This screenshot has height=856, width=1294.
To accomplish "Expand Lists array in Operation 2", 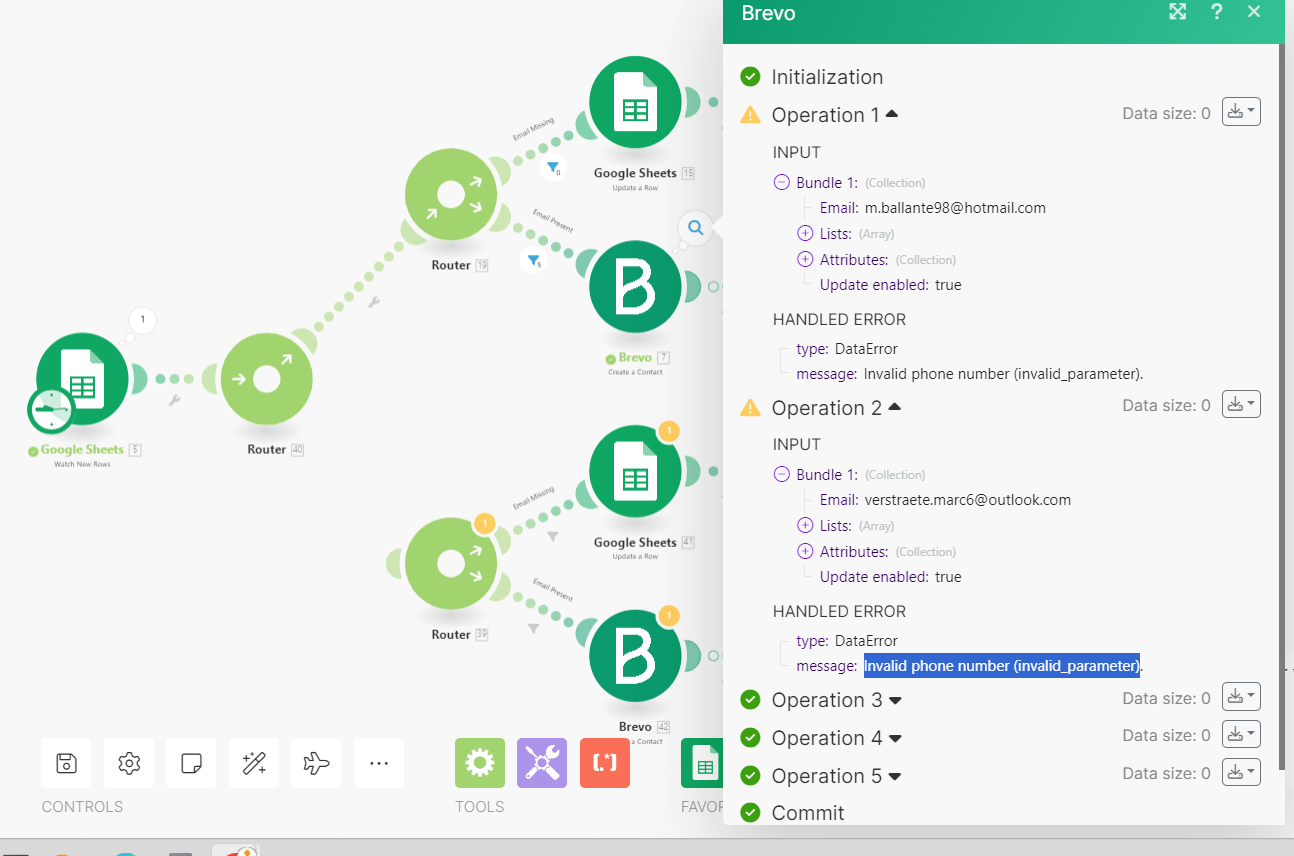I will tap(805, 526).
